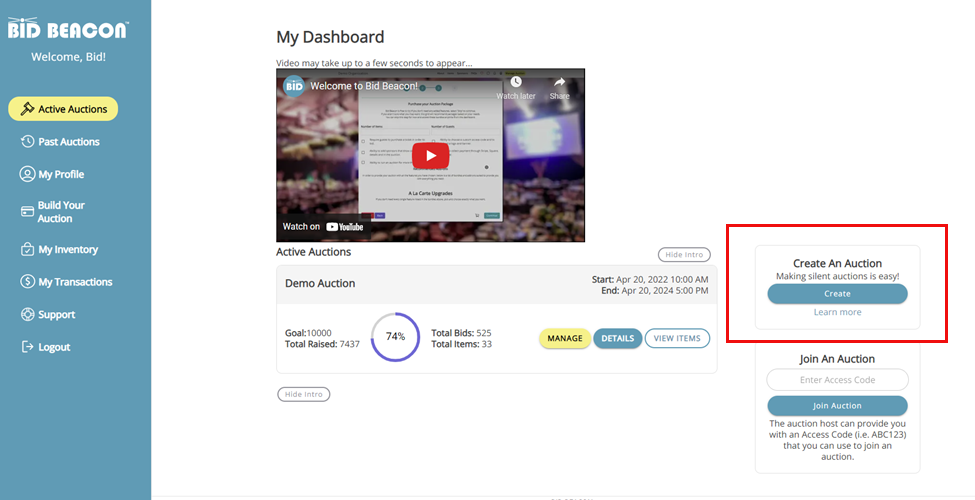The width and height of the screenshot is (975, 500).
Task: Click the Enter Access Code field
Action: click(837, 379)
